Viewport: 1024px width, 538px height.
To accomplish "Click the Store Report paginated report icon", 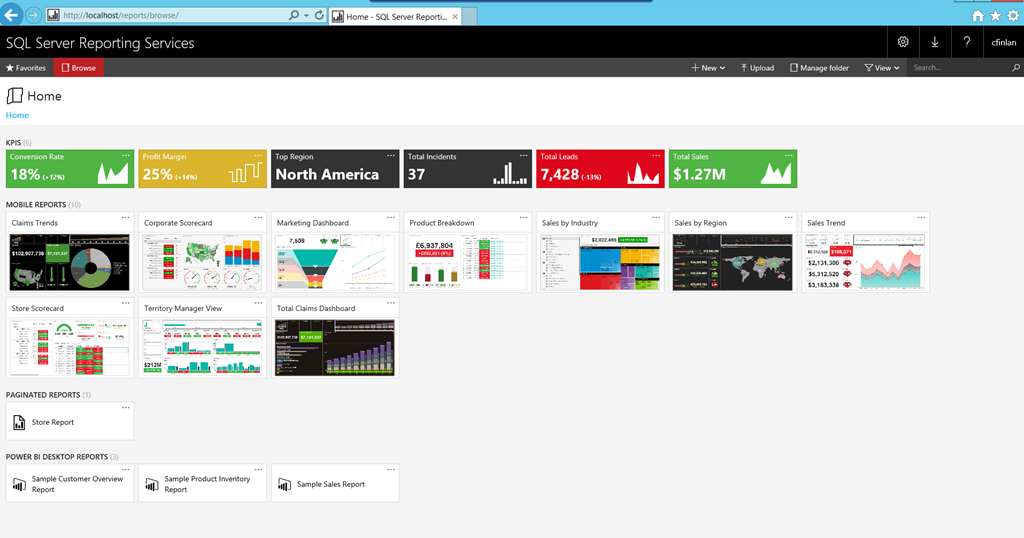I will pyautogui.click(x=19, y=423).
